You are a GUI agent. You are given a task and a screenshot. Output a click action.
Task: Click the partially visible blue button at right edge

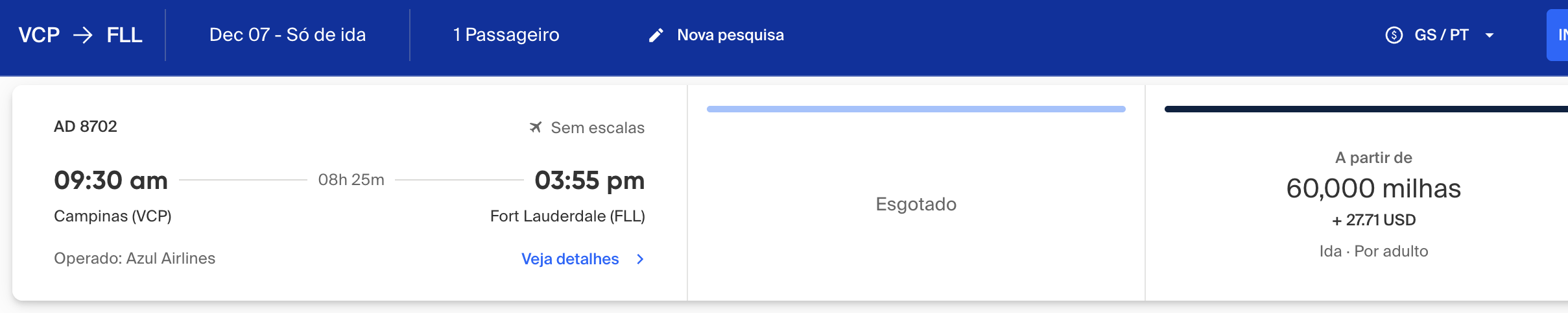[1557, 35]
